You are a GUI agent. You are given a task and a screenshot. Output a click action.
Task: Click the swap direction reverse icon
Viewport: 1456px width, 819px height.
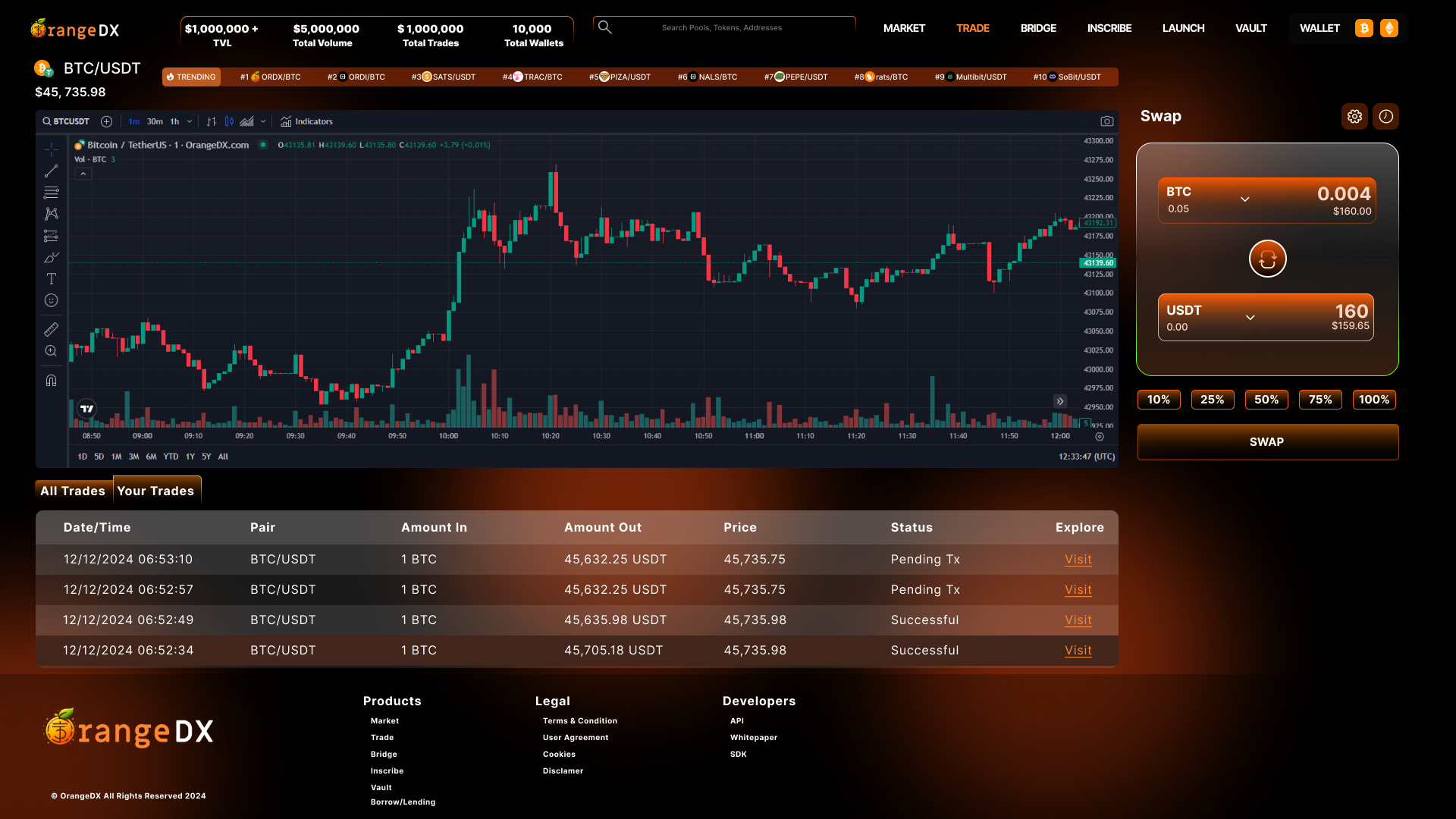click(x=1267, y=259)
